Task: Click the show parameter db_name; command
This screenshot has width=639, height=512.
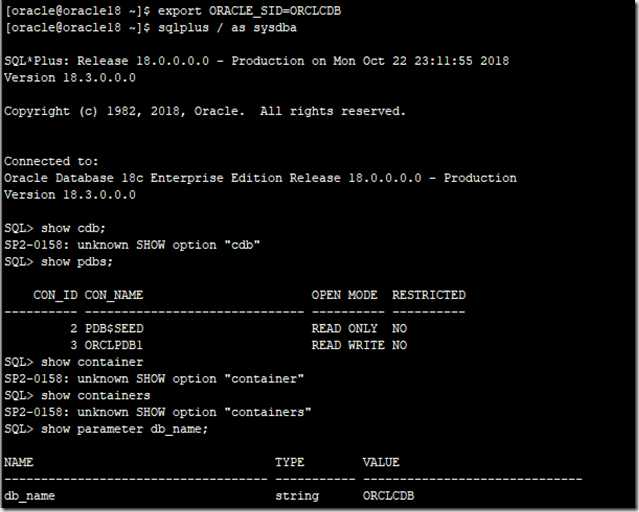Action: 124,429
